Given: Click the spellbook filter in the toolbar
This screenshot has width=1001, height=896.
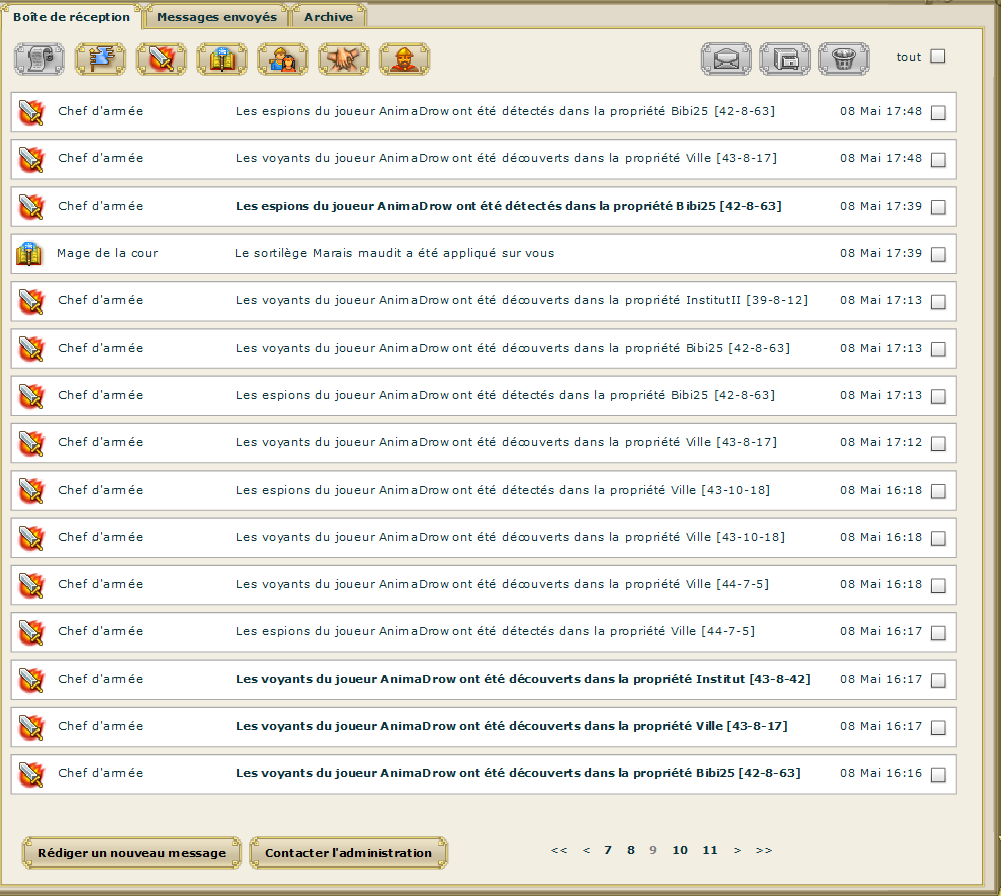Looking at the screenshot, I should coord(222,59).
